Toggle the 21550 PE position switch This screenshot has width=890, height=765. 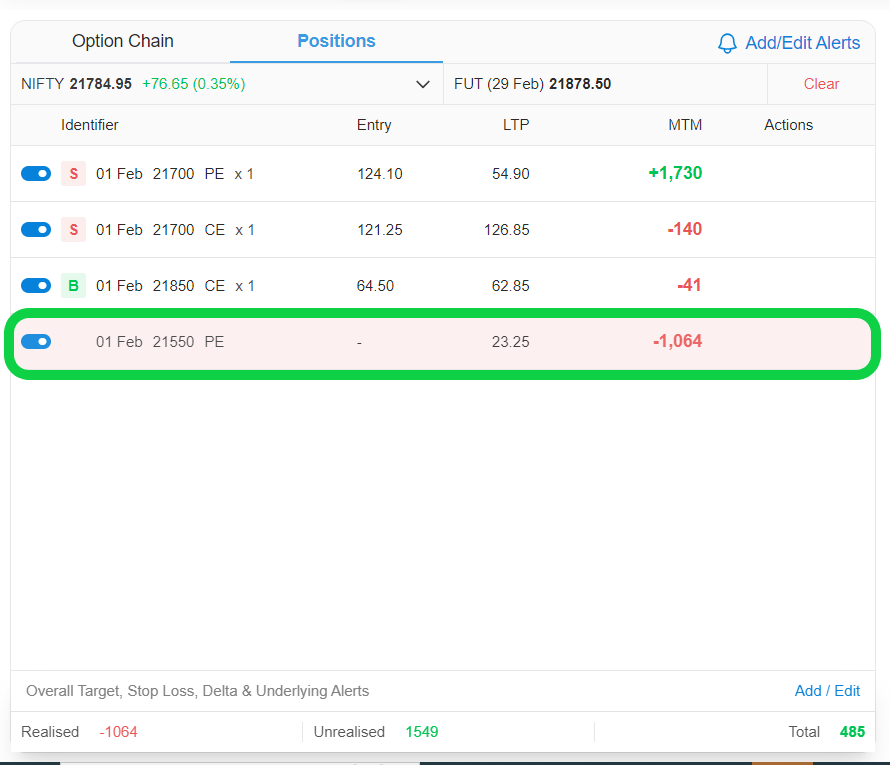(36, 342)
